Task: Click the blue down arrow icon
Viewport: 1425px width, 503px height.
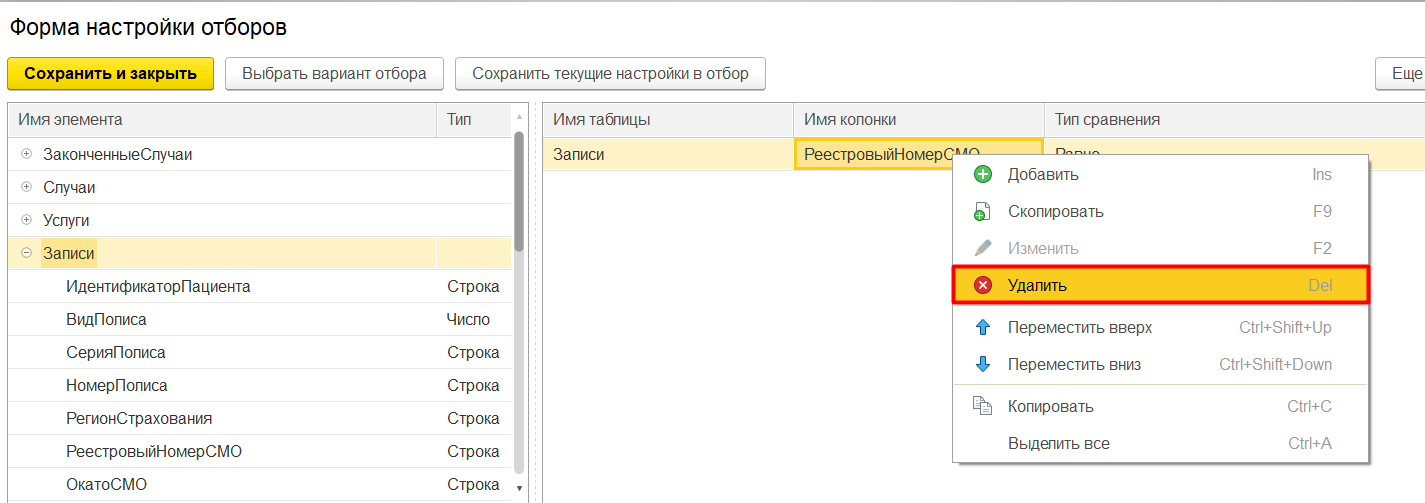Action: [982, 365]
